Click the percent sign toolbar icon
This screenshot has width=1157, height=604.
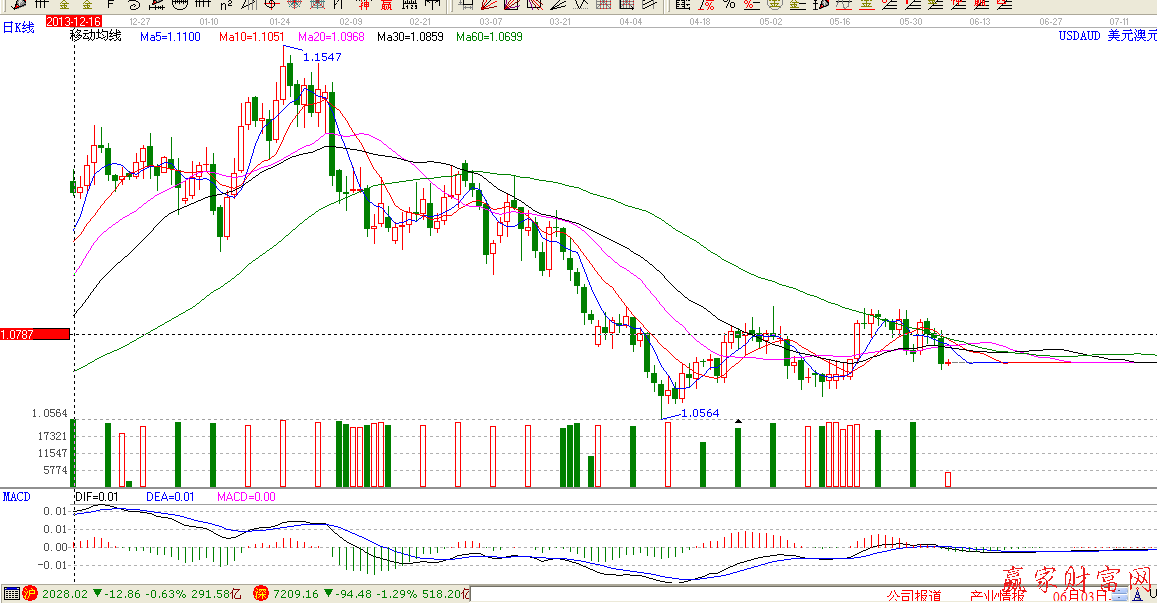click(729, 5)
